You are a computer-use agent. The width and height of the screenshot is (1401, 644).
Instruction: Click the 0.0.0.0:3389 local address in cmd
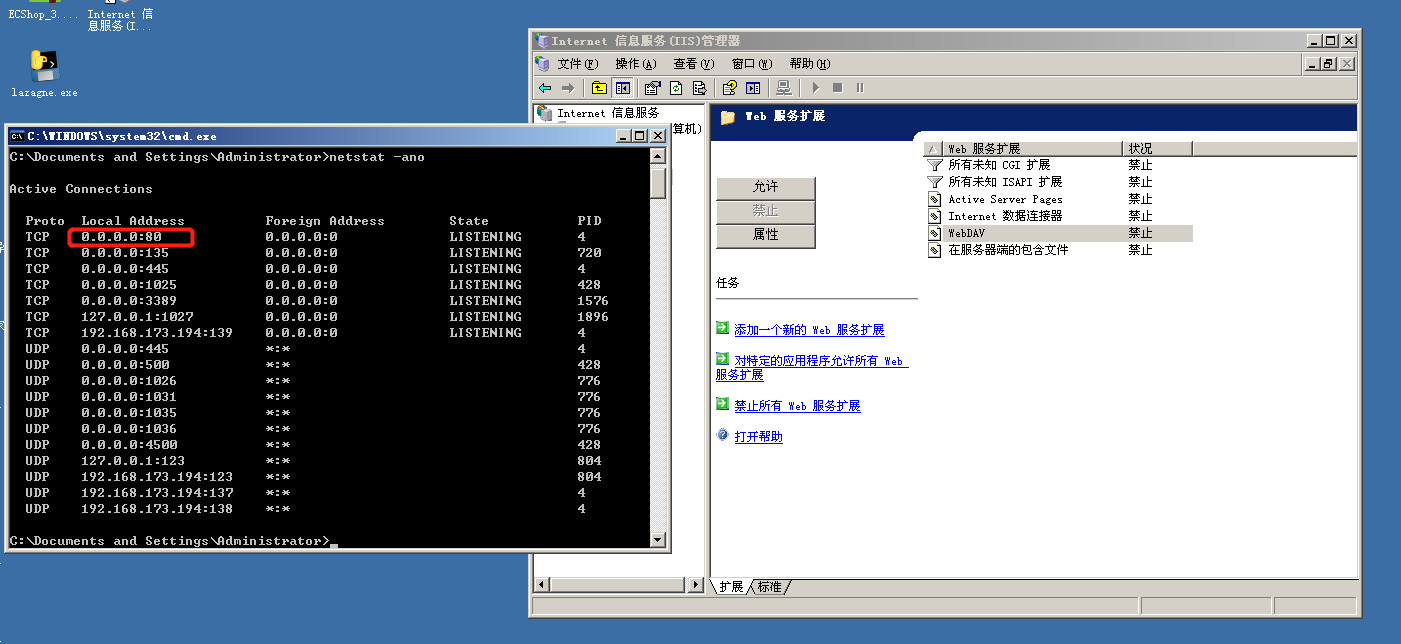click(129, 301)
